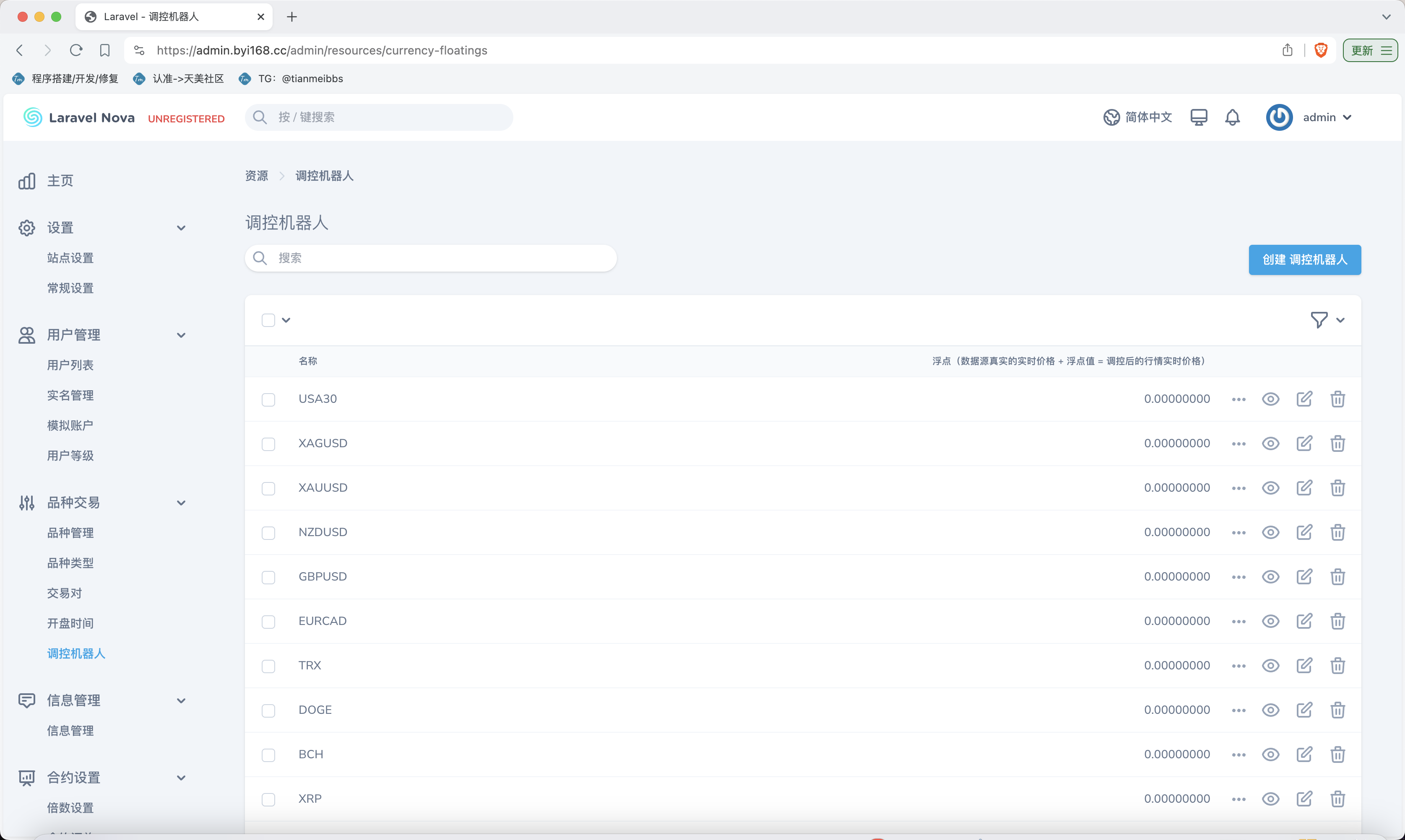
Task: Open 倍数设置 in sidebar
Action: click(x=70, y=808)
